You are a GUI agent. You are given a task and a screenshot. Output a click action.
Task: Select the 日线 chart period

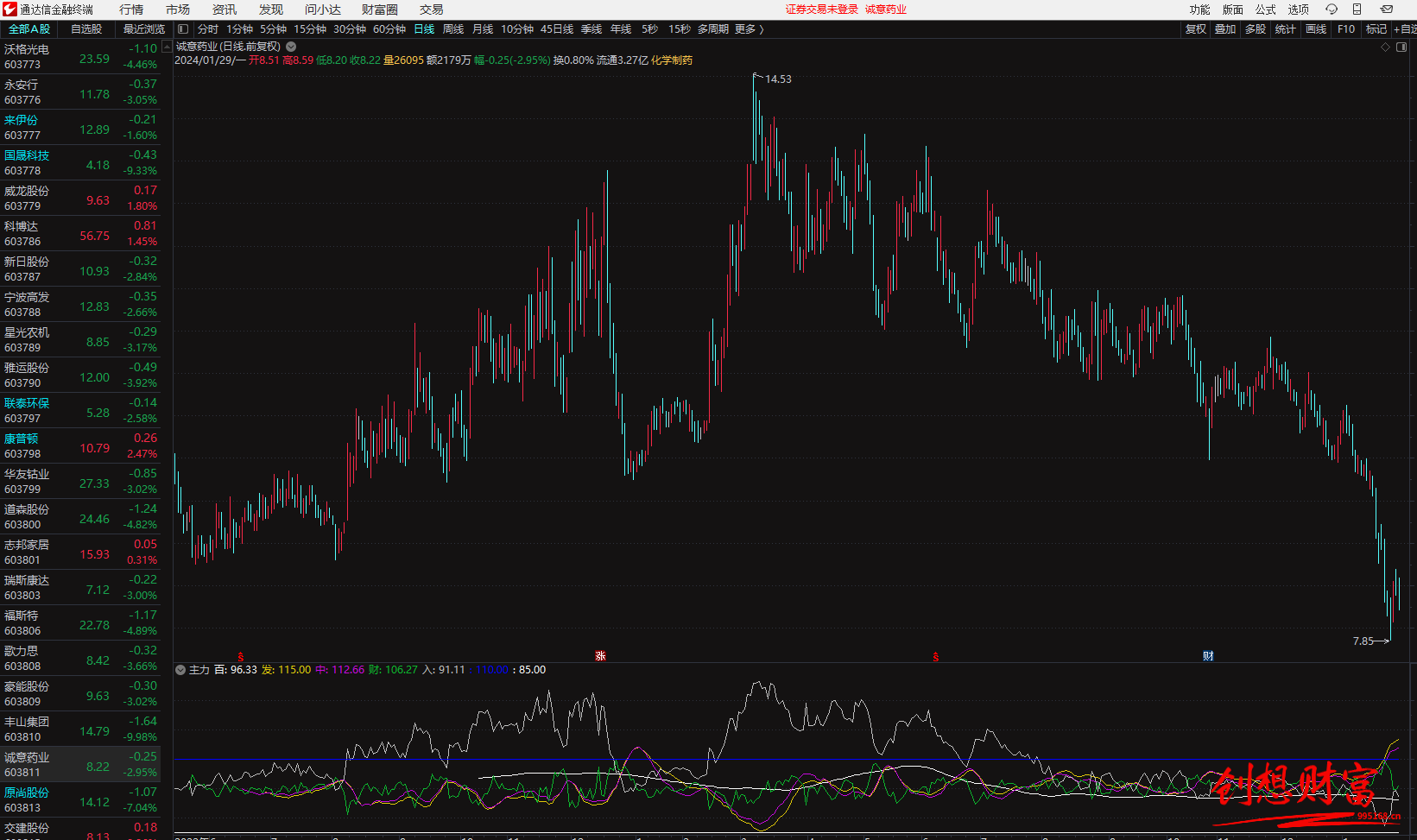(x=424, y=29)
